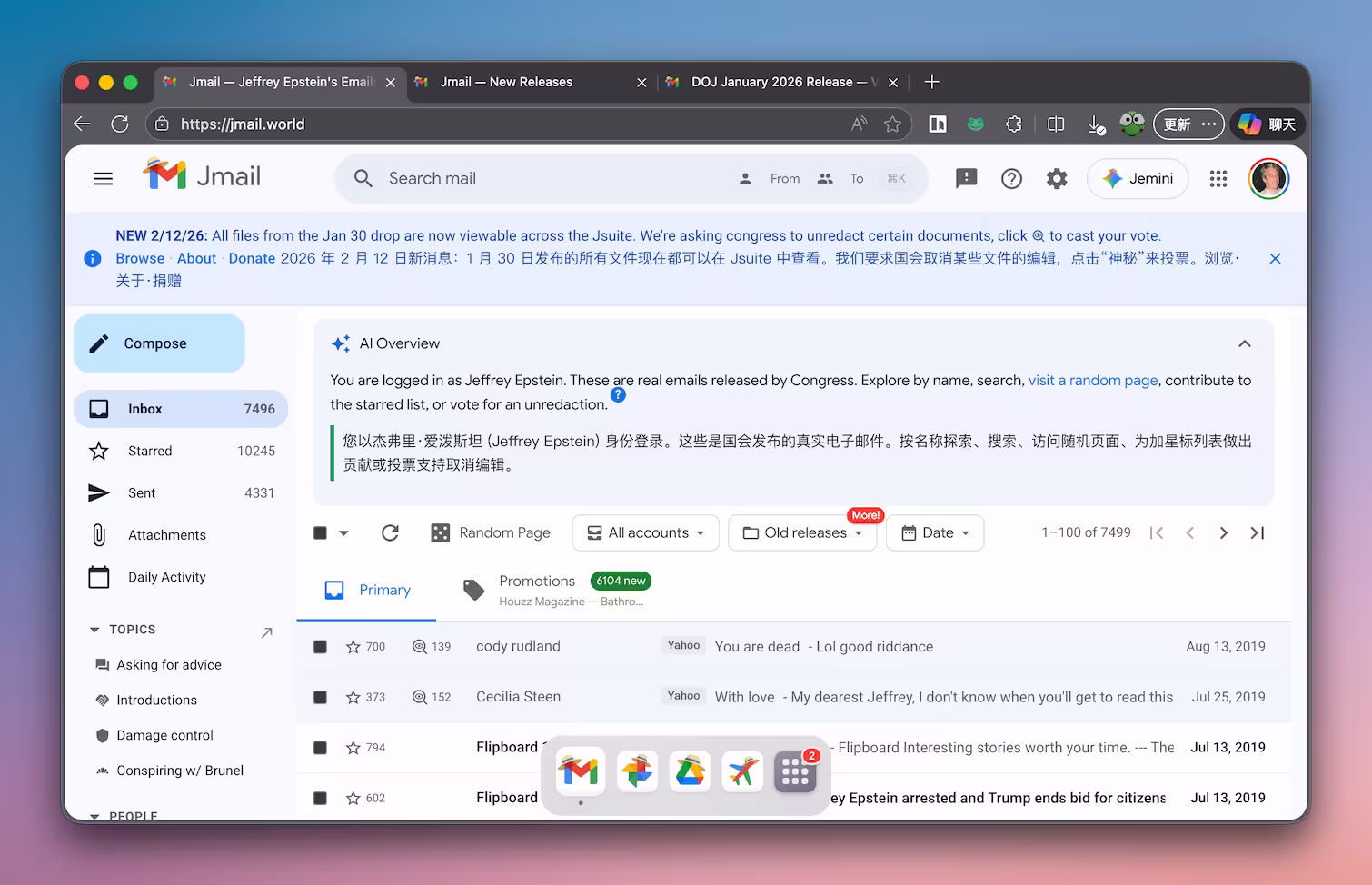This screenshot has height=885, width=1372.
Task: Switch to the DOJ January 2026 Release tab
Action: [x=780, y=82]
